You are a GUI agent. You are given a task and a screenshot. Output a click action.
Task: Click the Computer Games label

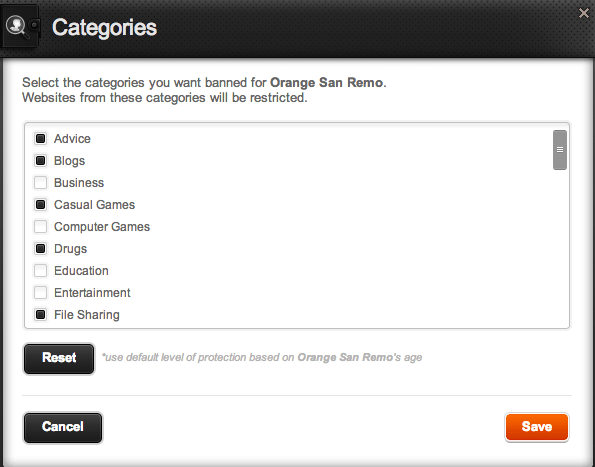pos(102,226)
